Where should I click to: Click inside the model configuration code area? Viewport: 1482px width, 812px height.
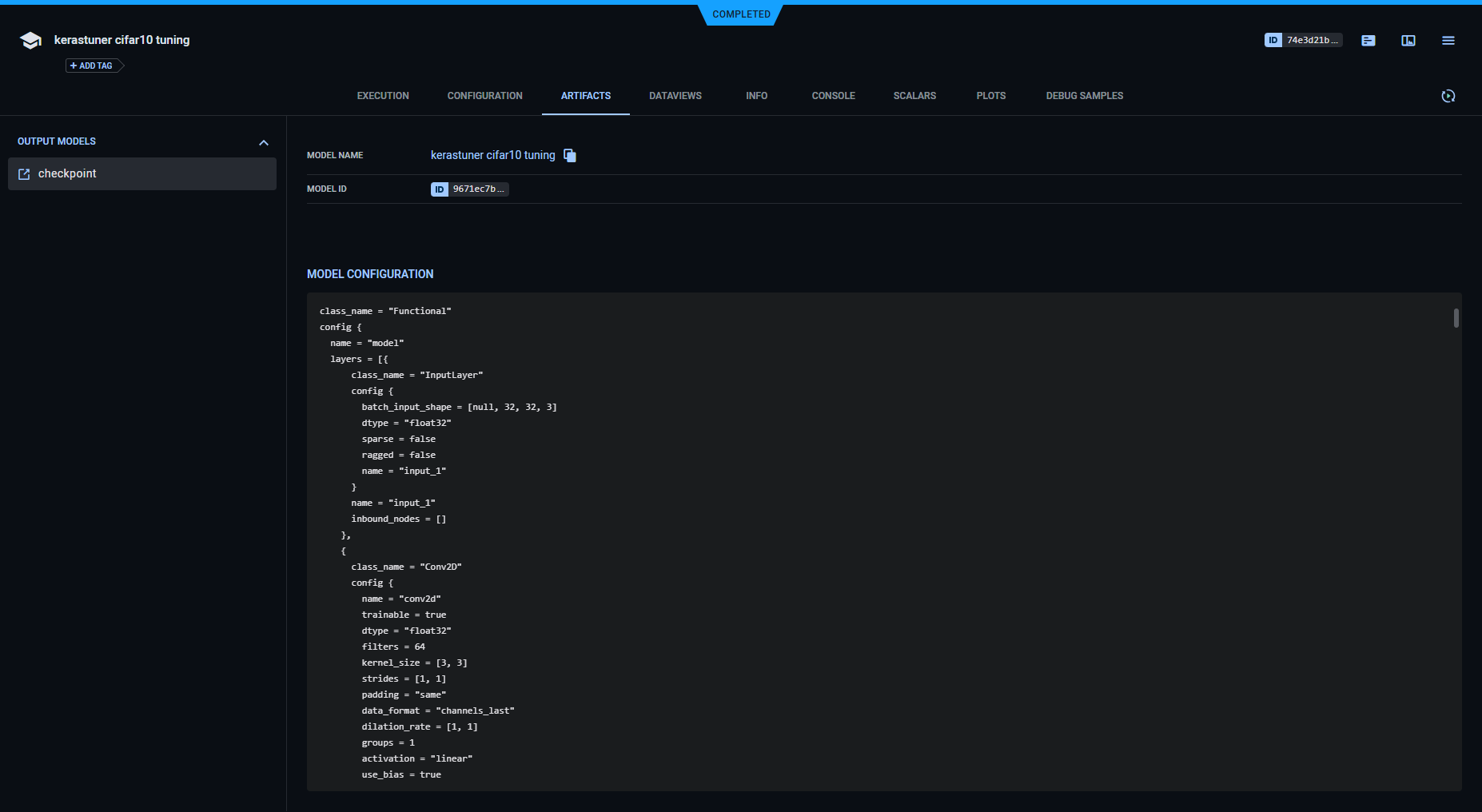799,543
